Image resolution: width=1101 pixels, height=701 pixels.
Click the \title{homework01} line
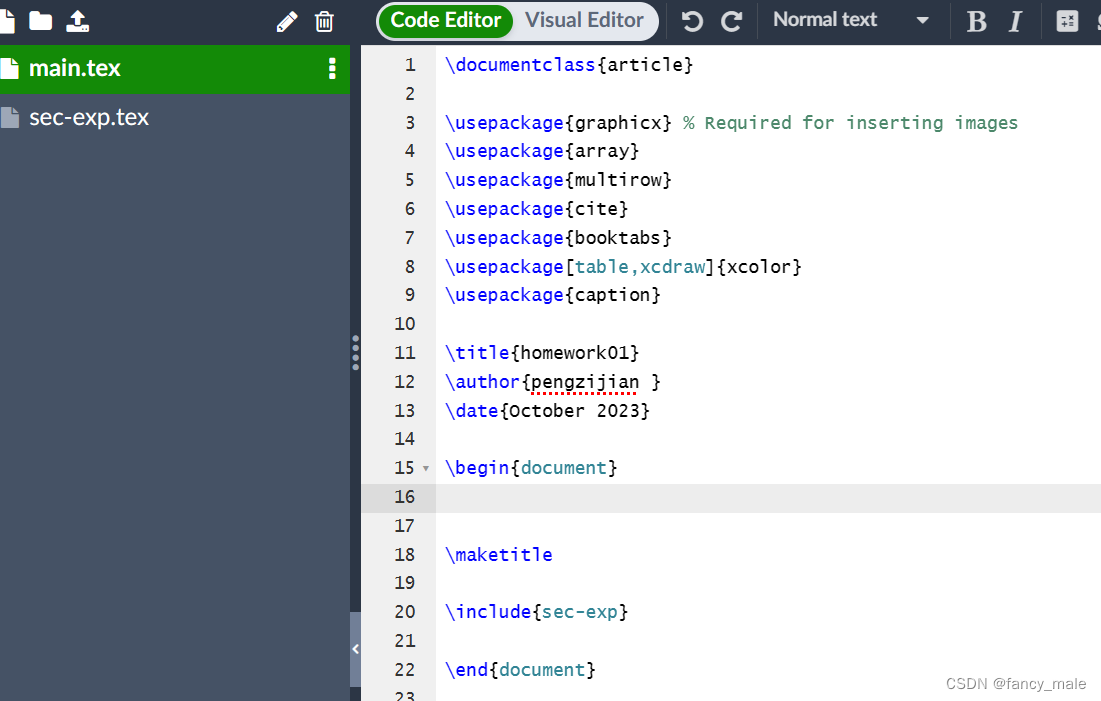(x=542, y=353)
